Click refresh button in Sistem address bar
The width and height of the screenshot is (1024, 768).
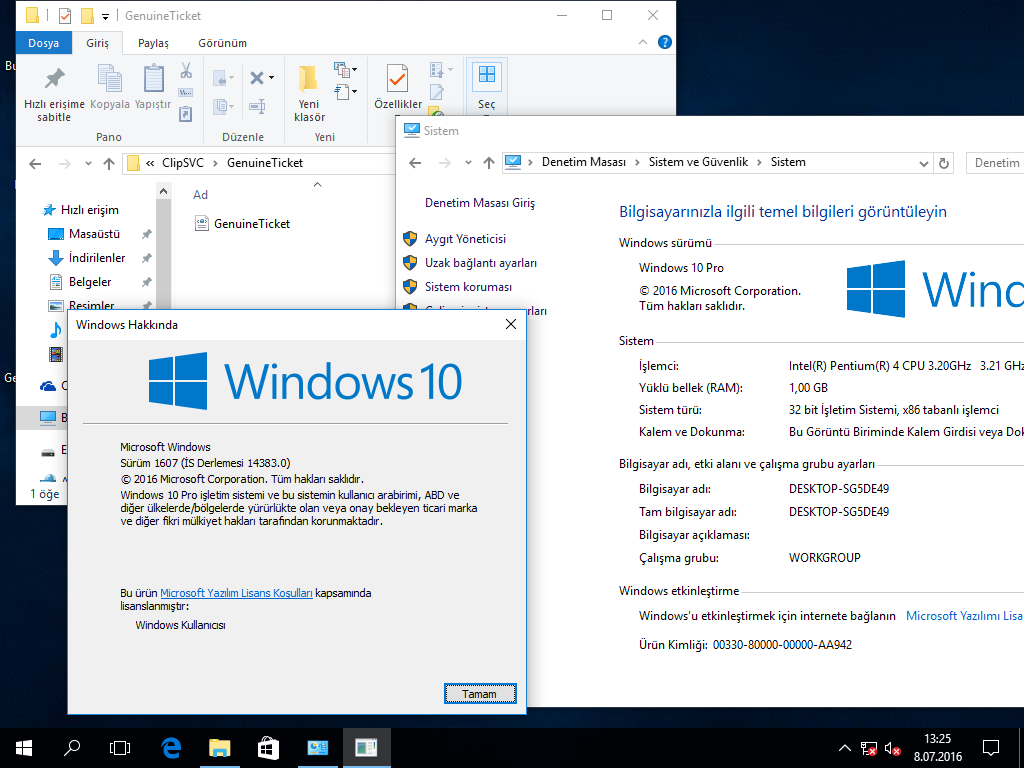coord(944,163)
